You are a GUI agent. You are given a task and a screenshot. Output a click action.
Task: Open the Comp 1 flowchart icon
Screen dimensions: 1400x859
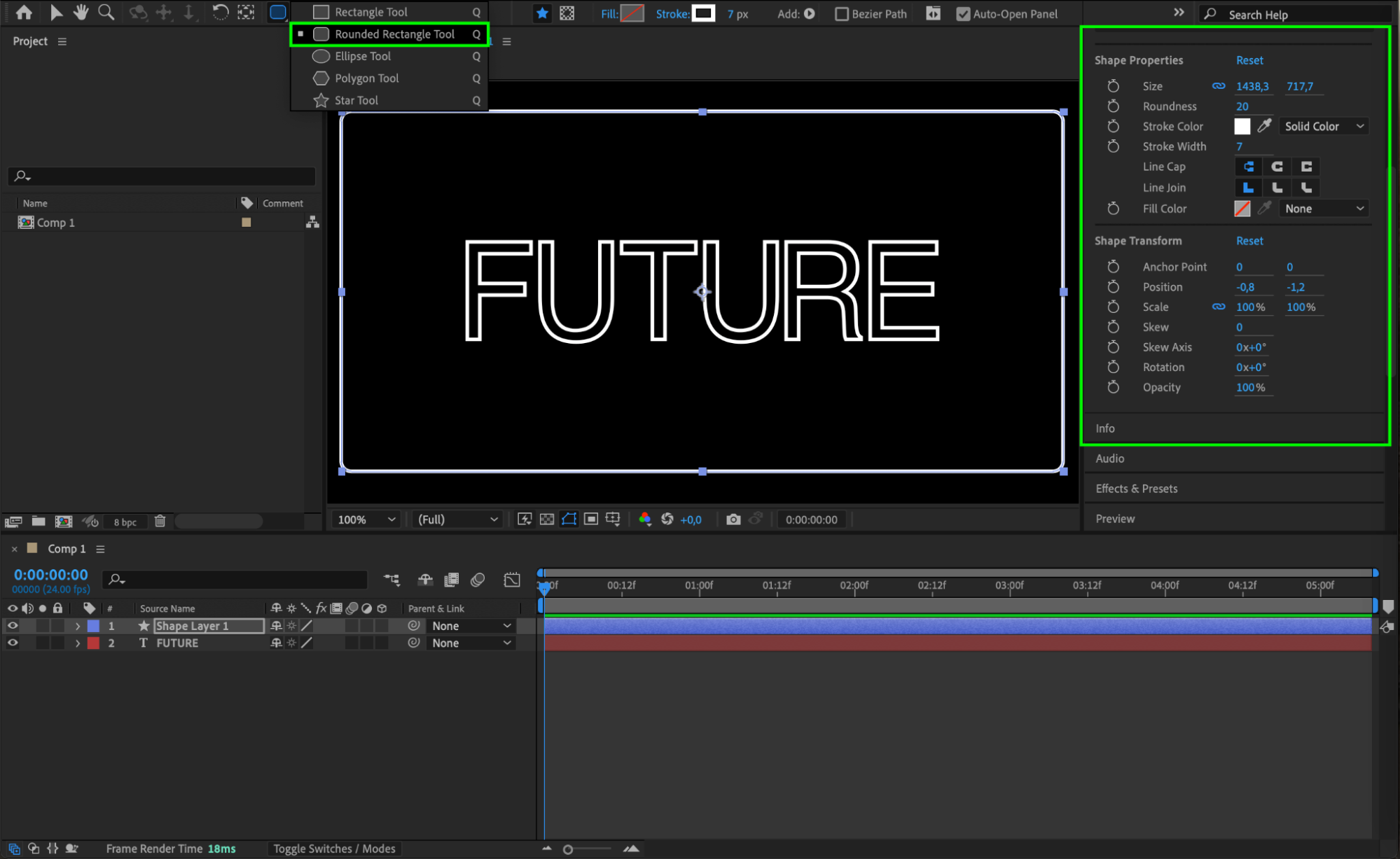[x=312, y=222]
